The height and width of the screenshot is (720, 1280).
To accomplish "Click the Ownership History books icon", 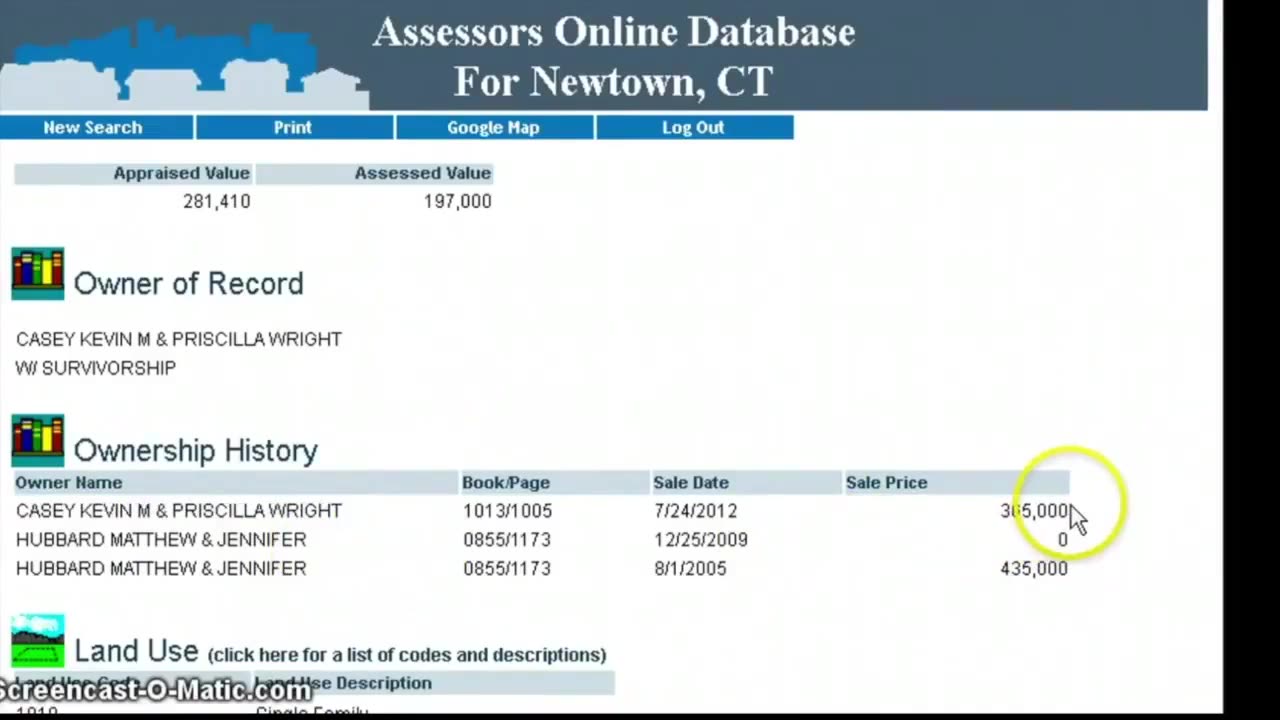I will pyautogui.click(x=38, y=441).
